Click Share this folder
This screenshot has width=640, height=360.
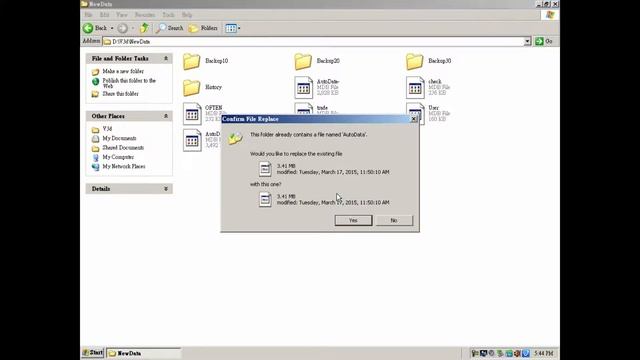120,94
